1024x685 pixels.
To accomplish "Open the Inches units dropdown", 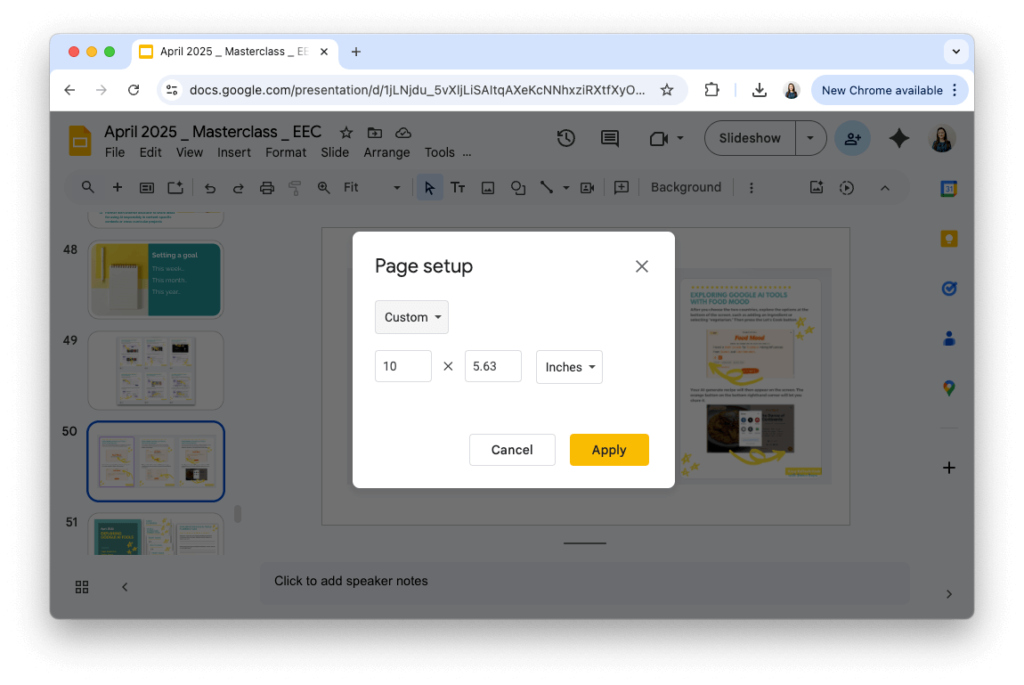I will (569, 367).
